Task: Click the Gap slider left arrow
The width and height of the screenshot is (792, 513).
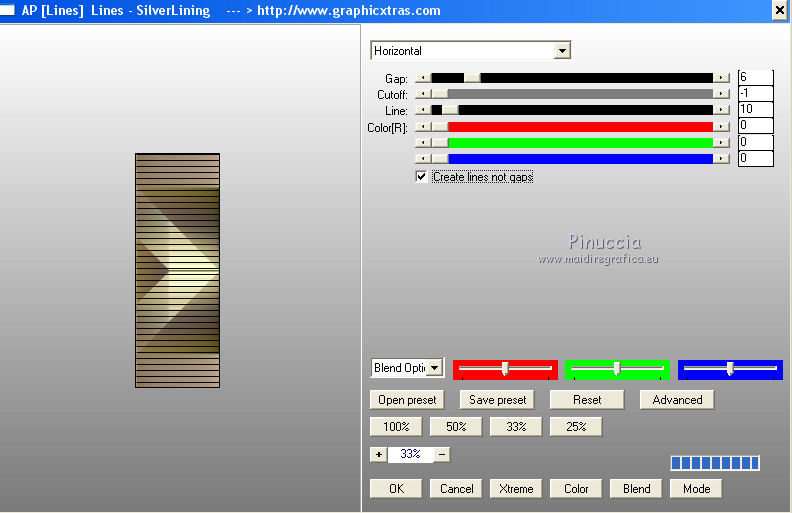Action: coord(423,78)
